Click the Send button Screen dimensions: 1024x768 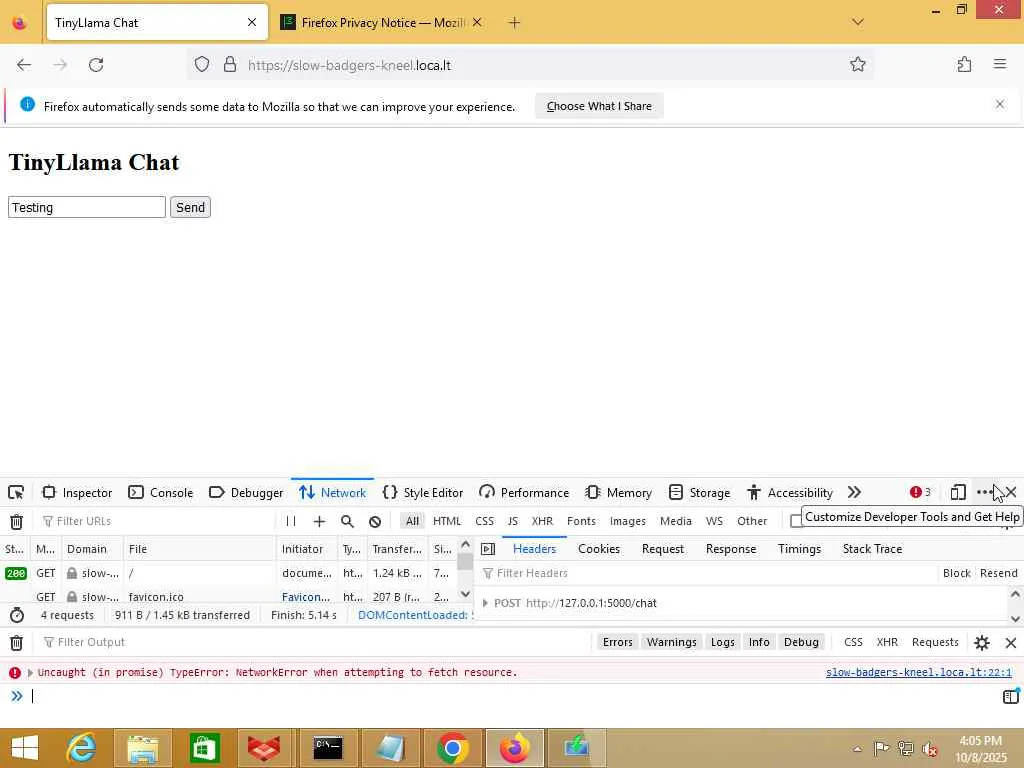click(190, 208)
